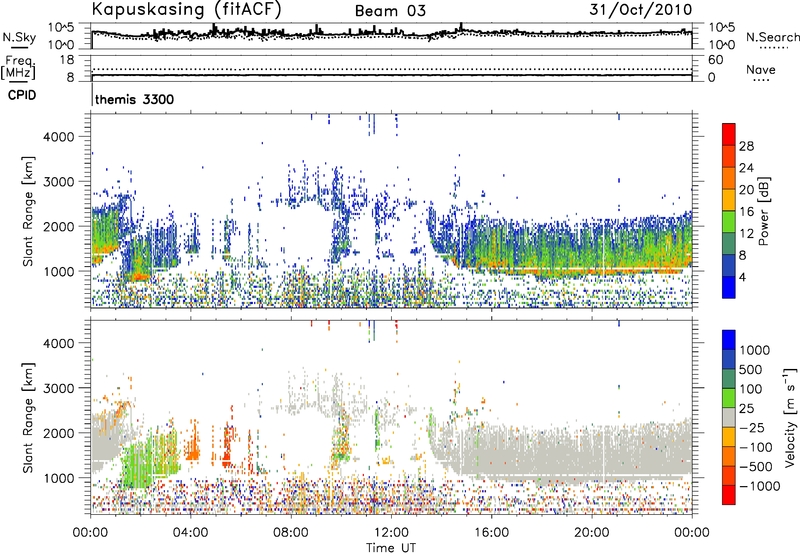Screen dimensions: 800x554
Task: Click the '18' tick on the frequency axis
Action: tap(67, 60)
